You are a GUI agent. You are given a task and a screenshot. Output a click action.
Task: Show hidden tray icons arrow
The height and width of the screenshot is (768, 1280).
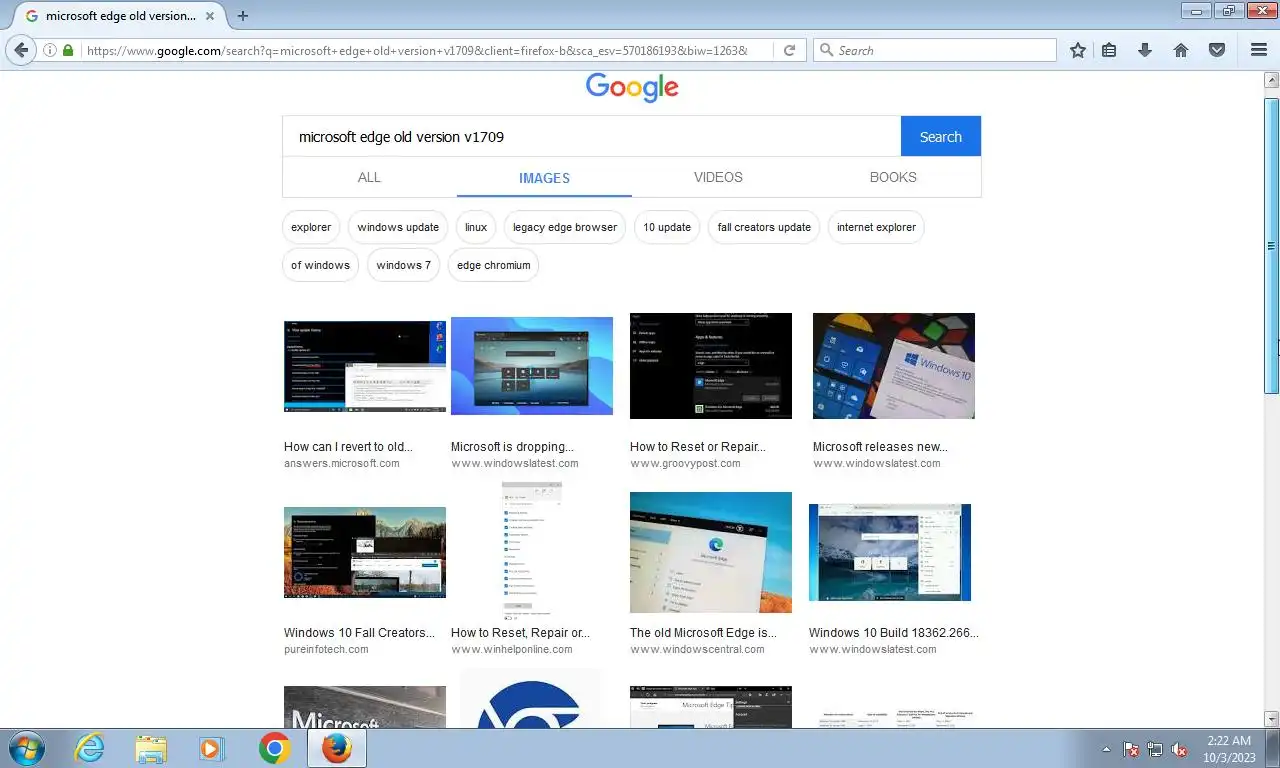(x=1106, y=749)
